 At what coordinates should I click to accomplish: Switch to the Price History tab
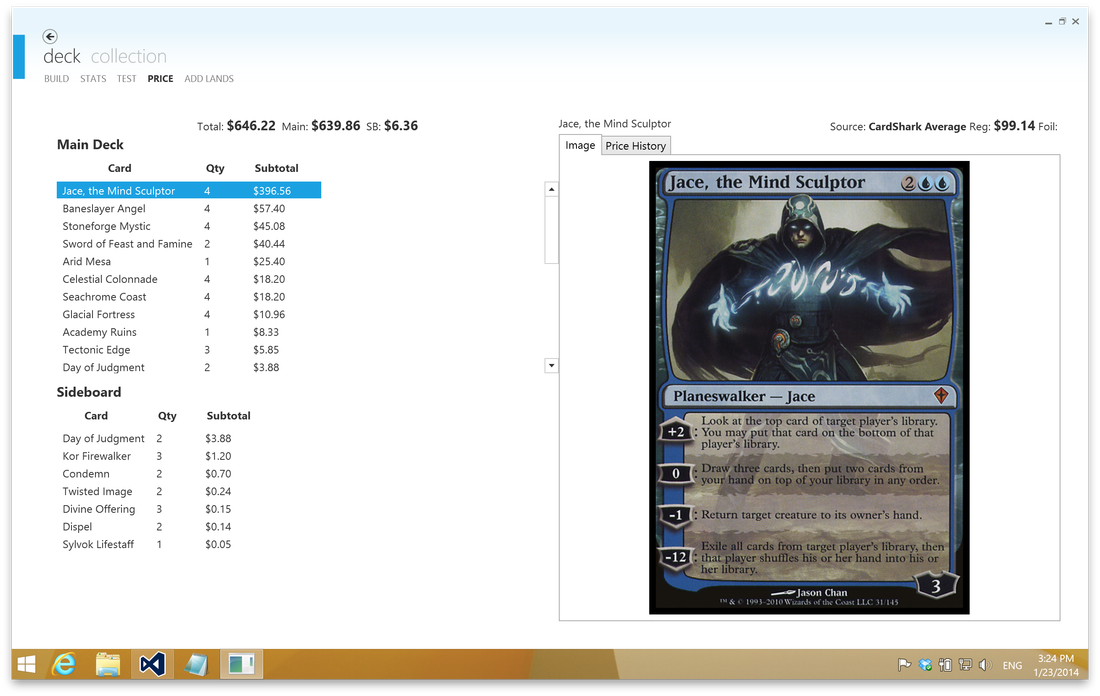click(635, 145)
